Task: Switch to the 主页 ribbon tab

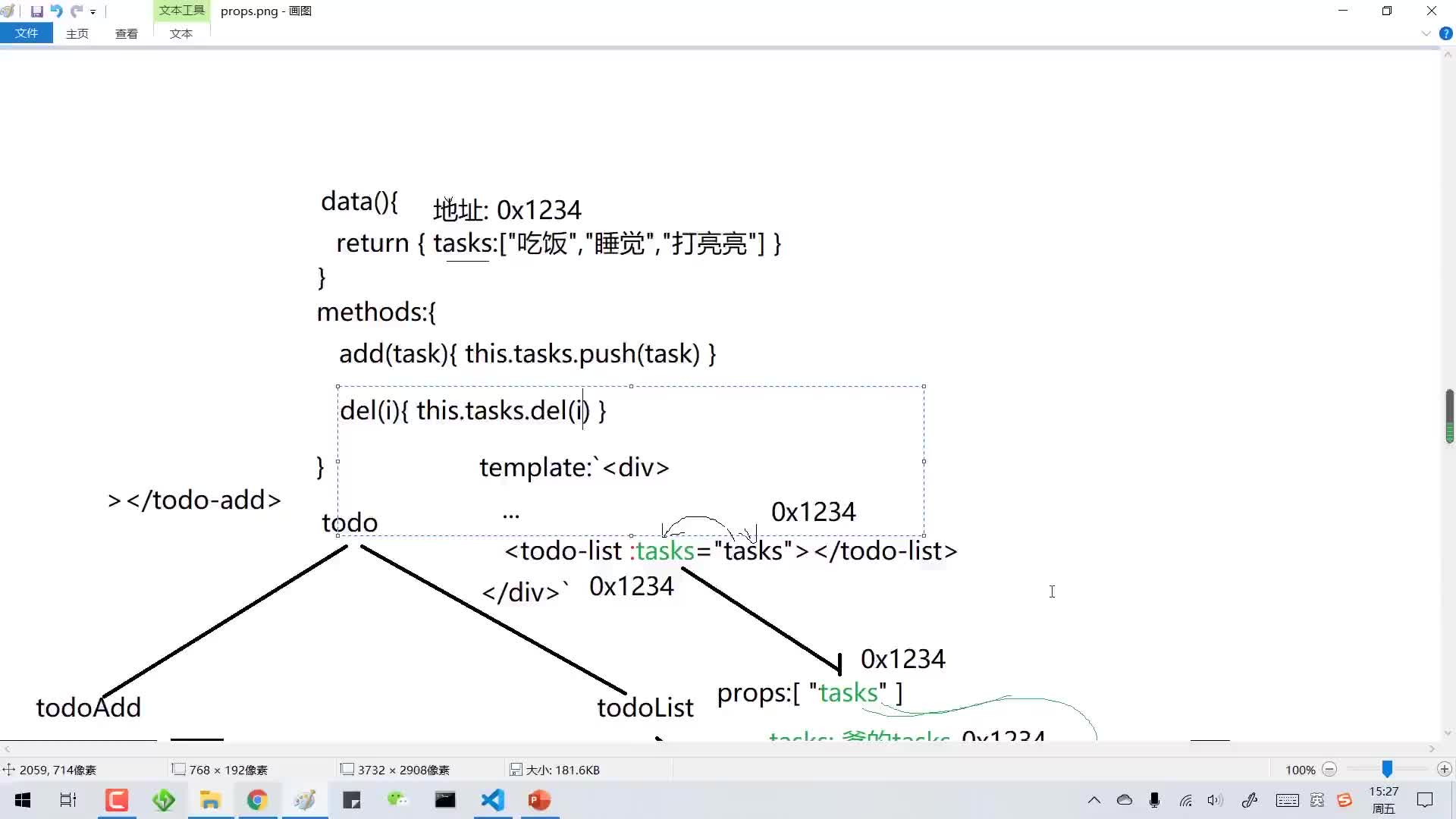Action: pos(77,33)
